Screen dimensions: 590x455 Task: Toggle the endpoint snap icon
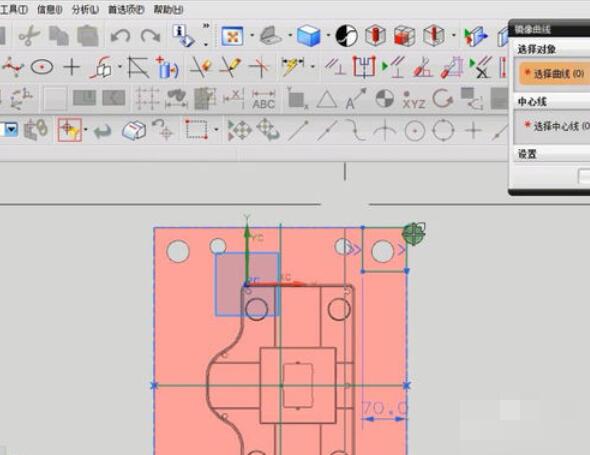click(x=298, y=130)
